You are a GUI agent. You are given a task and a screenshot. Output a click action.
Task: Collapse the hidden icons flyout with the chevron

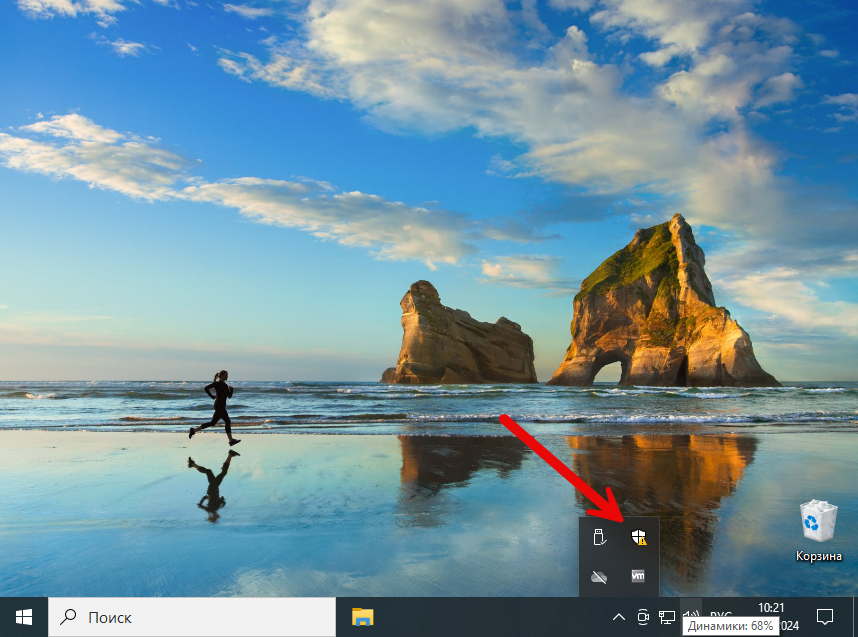click(618, 617)
